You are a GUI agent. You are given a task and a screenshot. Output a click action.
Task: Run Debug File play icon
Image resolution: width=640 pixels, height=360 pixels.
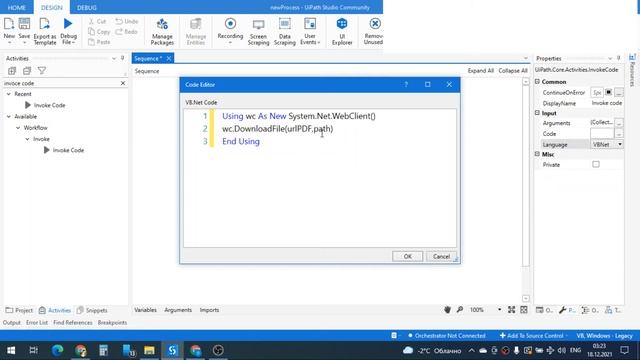68,24
